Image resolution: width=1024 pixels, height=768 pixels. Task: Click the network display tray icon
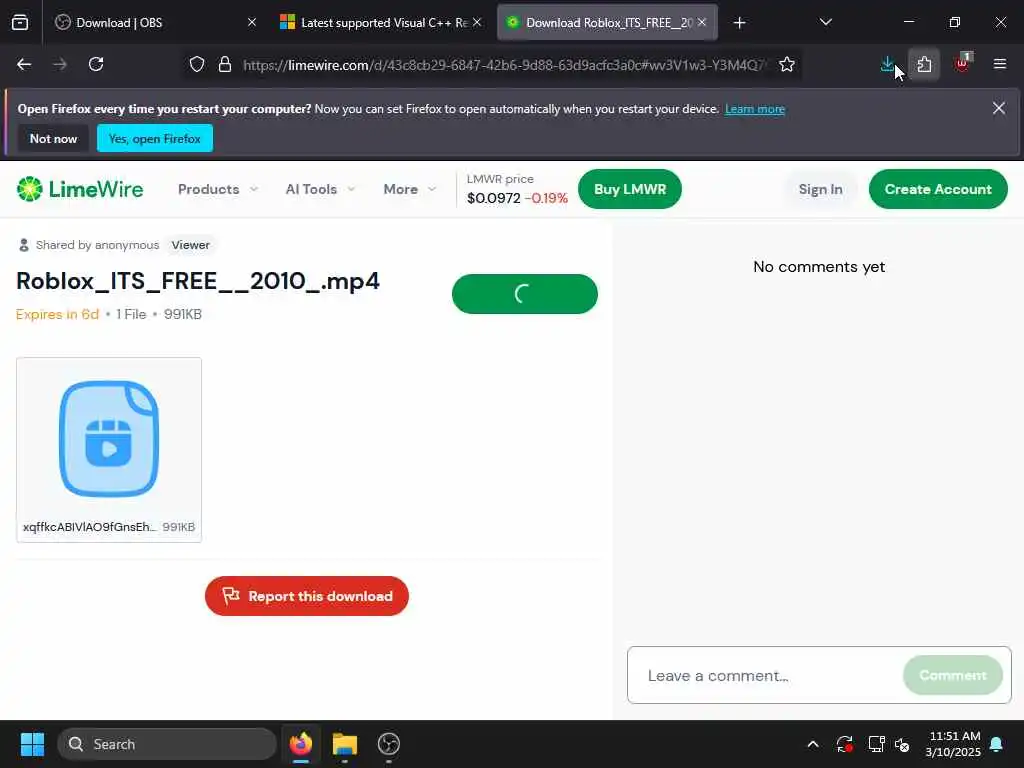(876, 744)
